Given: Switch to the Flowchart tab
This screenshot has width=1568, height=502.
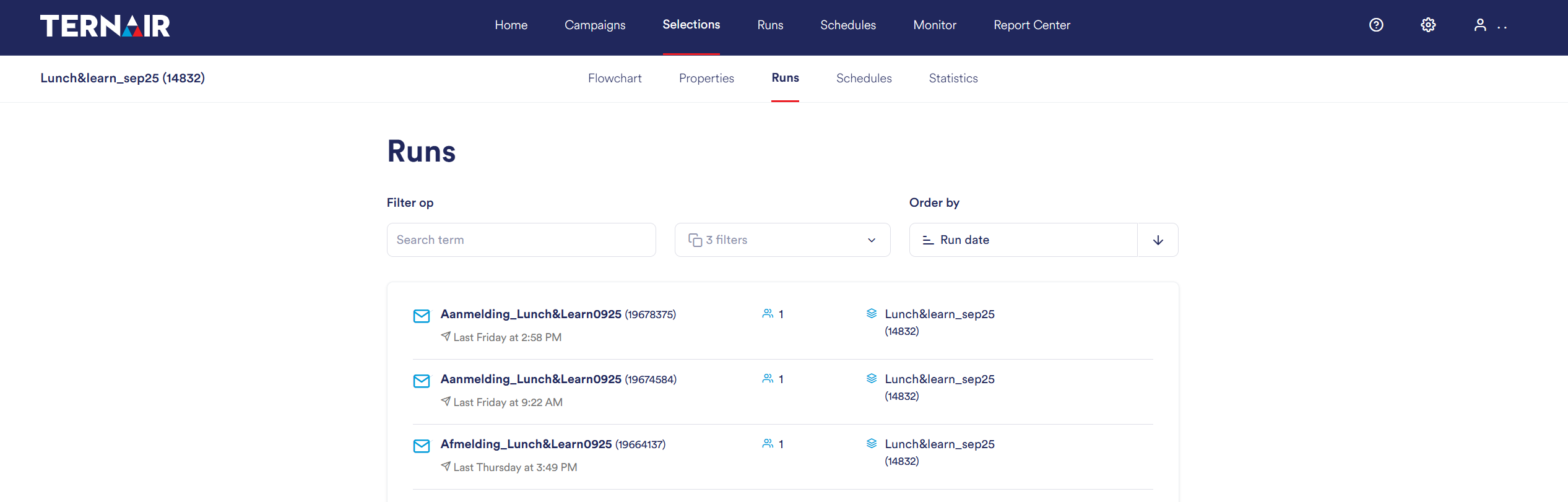Looking at the screenshot, I should coord(614,79).
